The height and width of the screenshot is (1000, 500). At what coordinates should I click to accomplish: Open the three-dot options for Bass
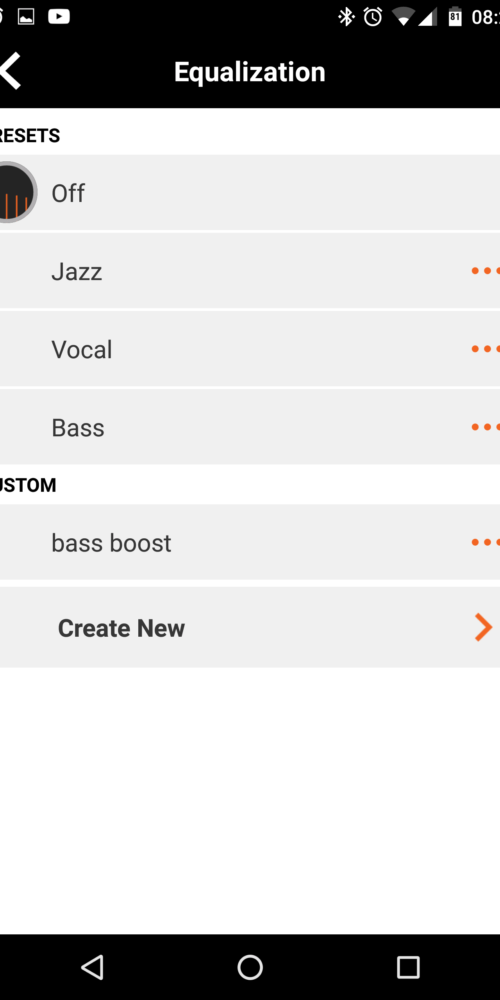tap(486, 427)
